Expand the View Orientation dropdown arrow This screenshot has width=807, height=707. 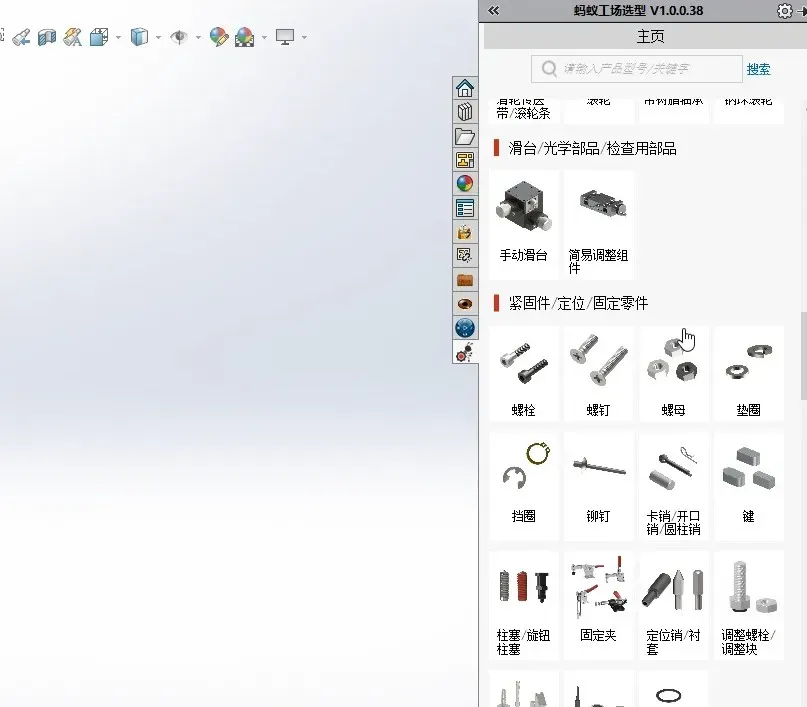[x=118, y=37]
